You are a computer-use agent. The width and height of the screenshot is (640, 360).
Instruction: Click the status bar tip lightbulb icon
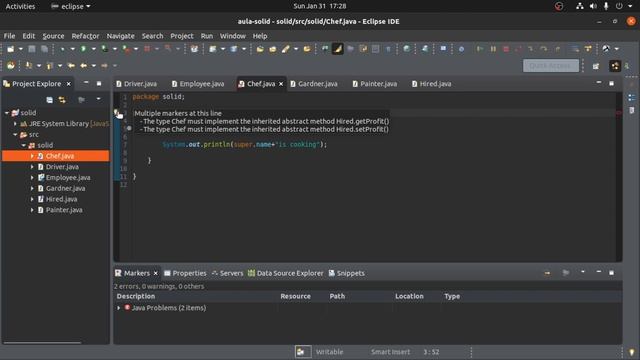(632, 352)
